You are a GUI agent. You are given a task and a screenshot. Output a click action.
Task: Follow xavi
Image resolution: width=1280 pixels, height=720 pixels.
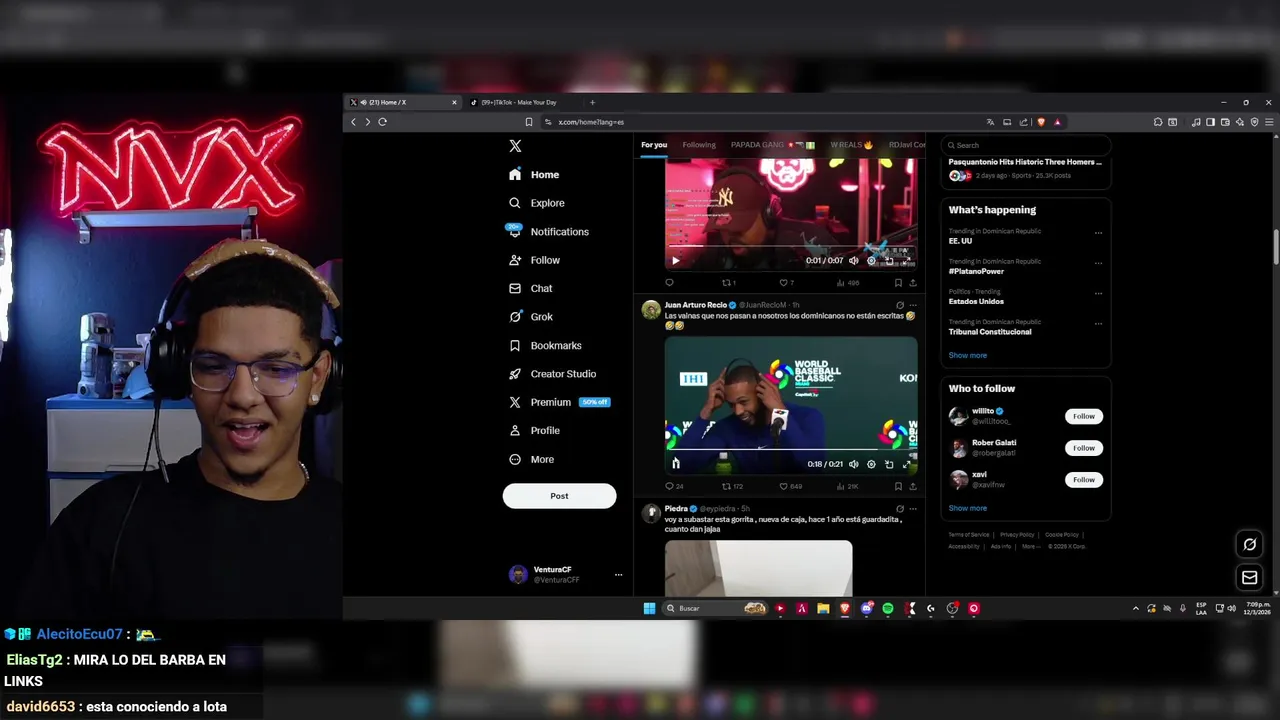point(1084,480)
